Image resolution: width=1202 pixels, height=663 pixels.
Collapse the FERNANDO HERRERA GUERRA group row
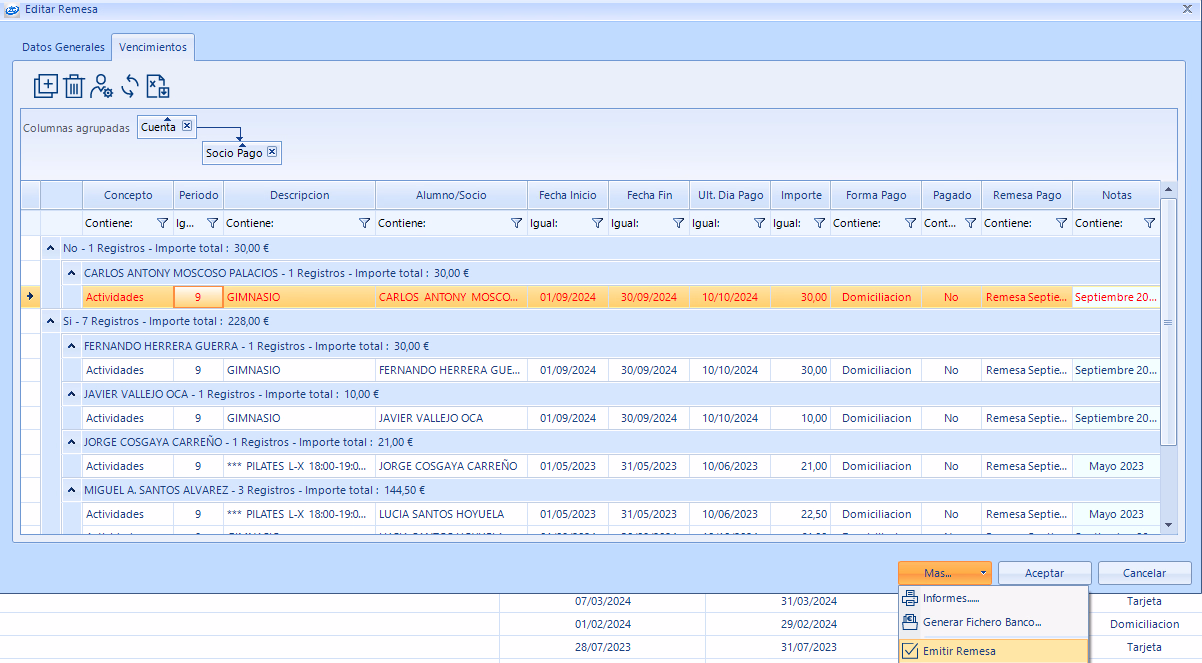click(x=72, y=346)
